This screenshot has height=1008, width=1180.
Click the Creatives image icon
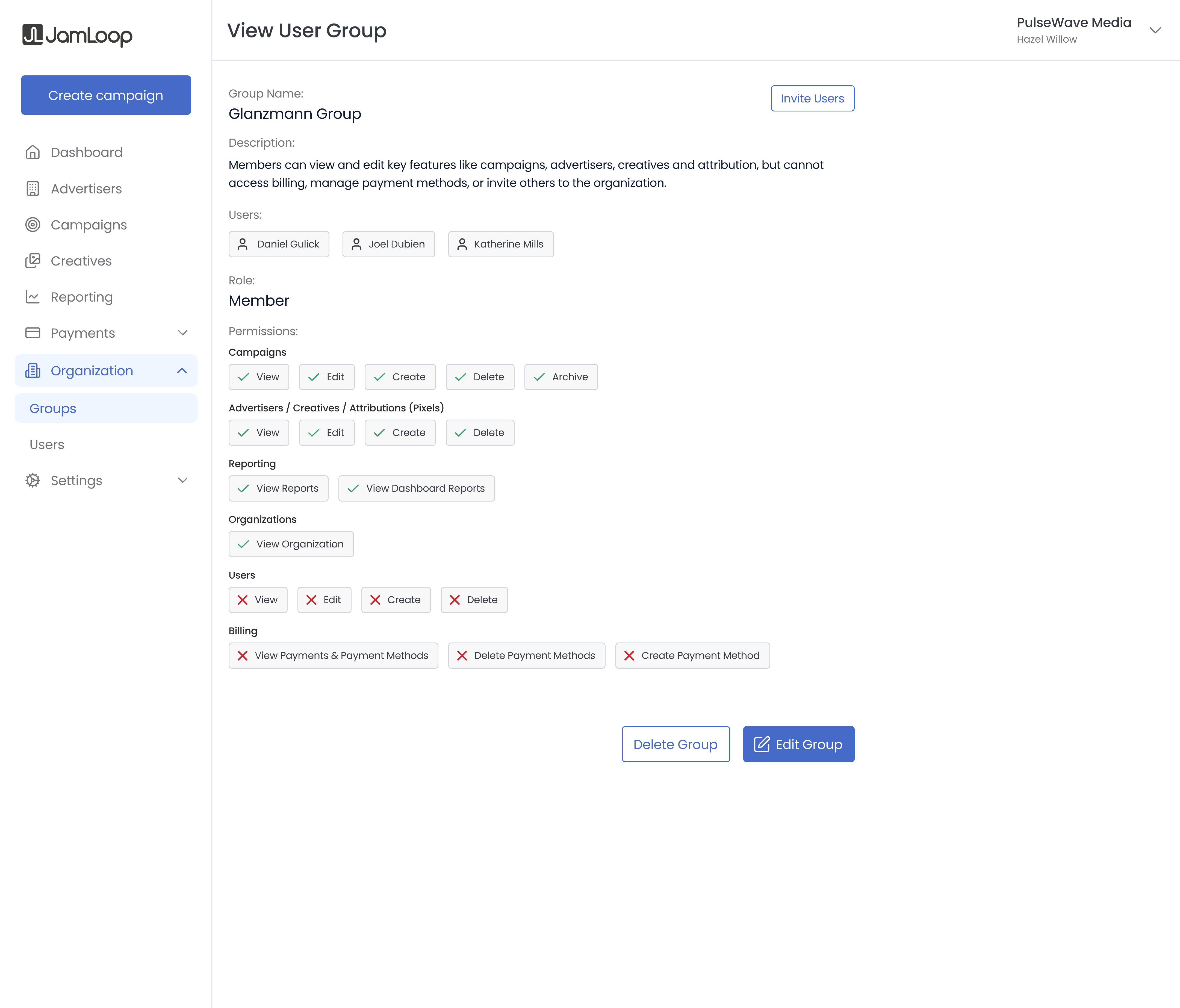pyautogui.click(x=33, y=261)
